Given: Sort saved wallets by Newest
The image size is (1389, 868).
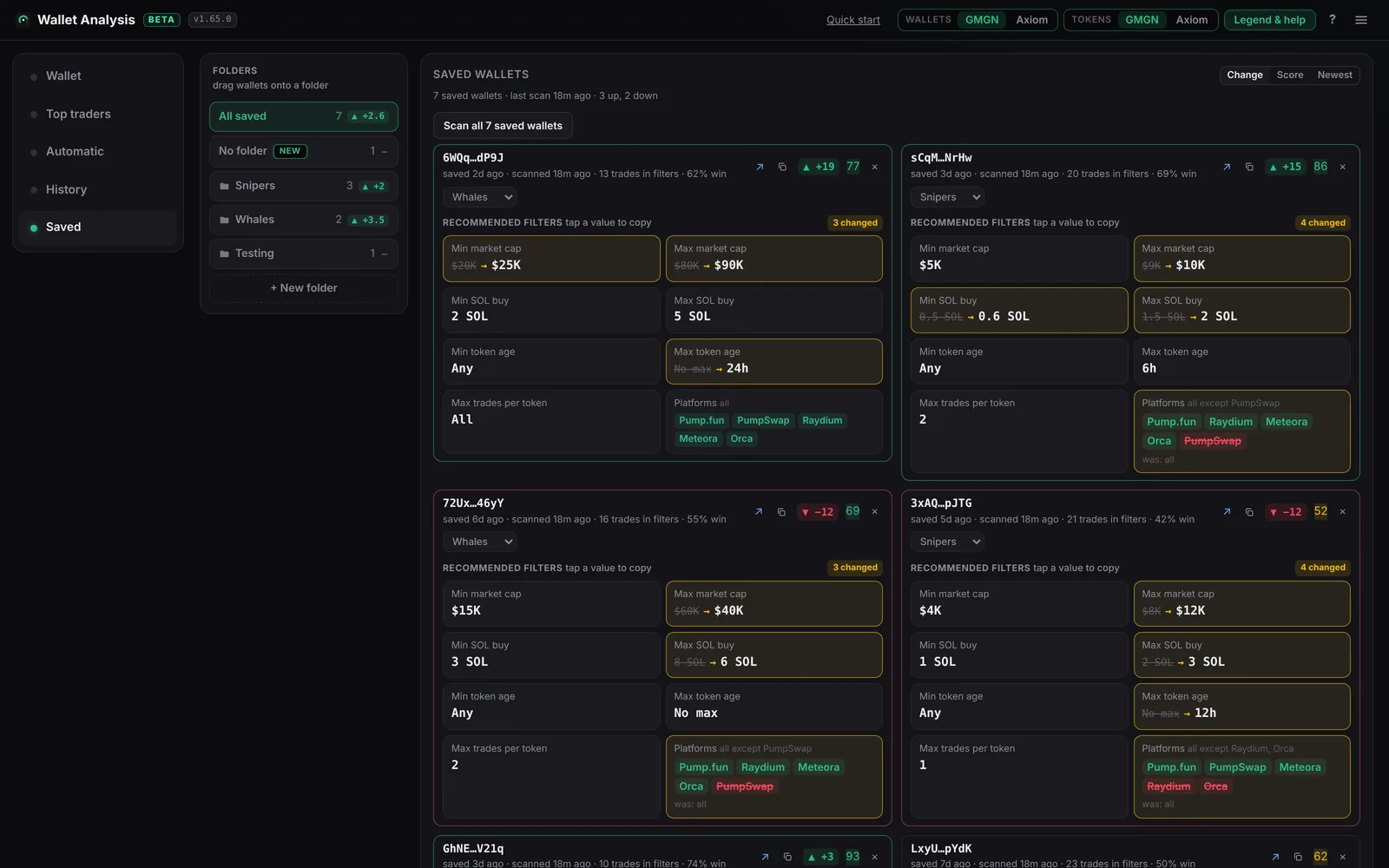Looking at the screenshot, I should [x=1334, y=76].
